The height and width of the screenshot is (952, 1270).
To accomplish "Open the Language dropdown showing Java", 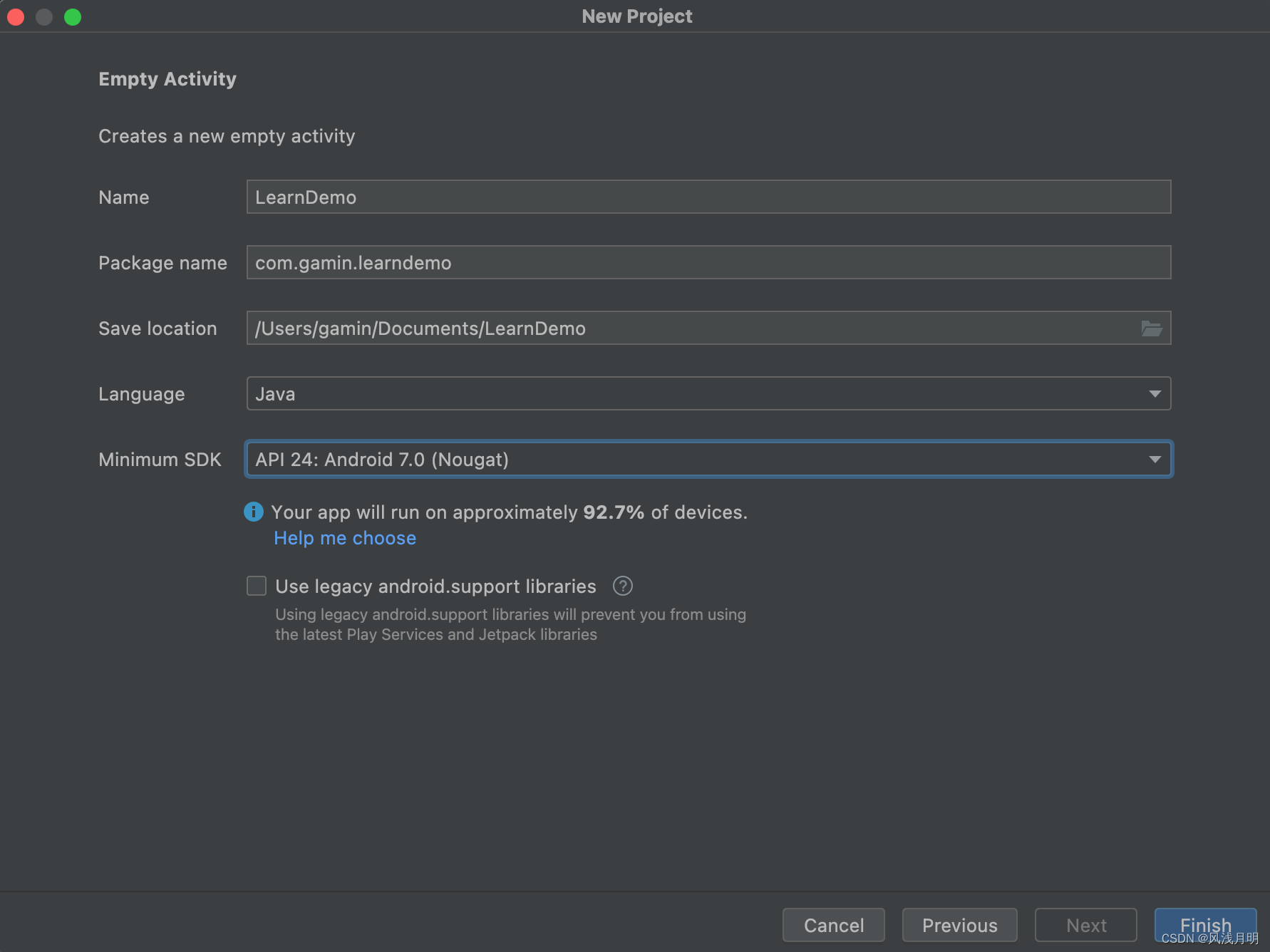I will coord(708,393).
